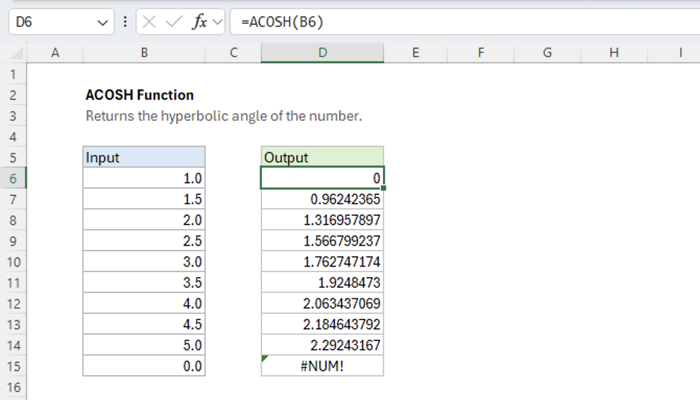Select input cell with value 1.0
This screenshot has width=700, height=400.
(144, 178)
